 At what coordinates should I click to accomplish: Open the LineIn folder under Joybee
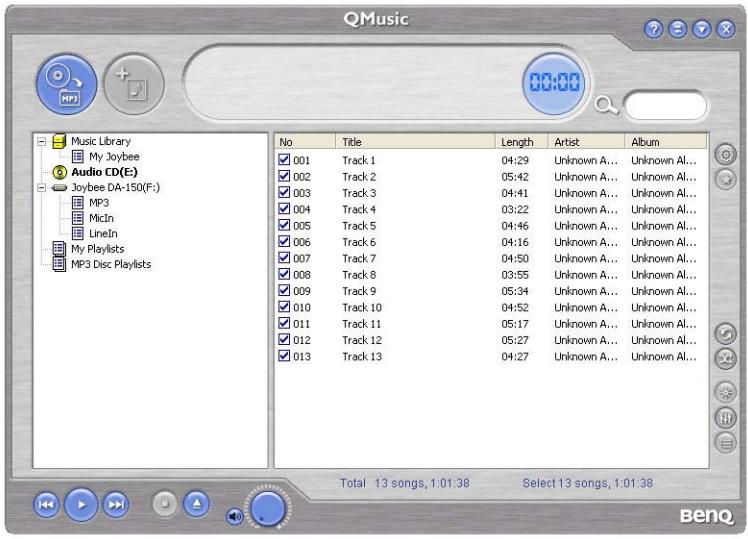click(x=103, y=233)
